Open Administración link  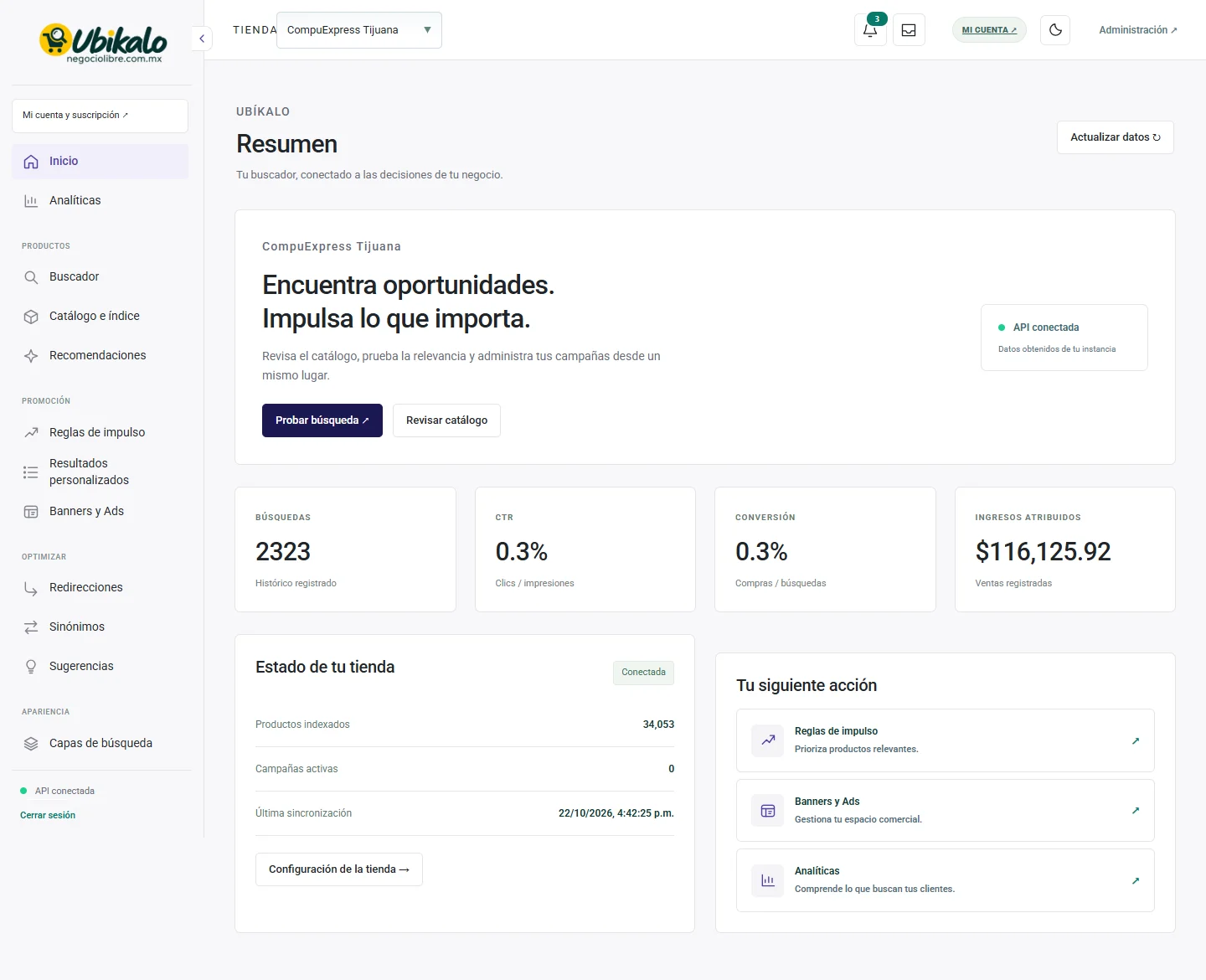1138,30
